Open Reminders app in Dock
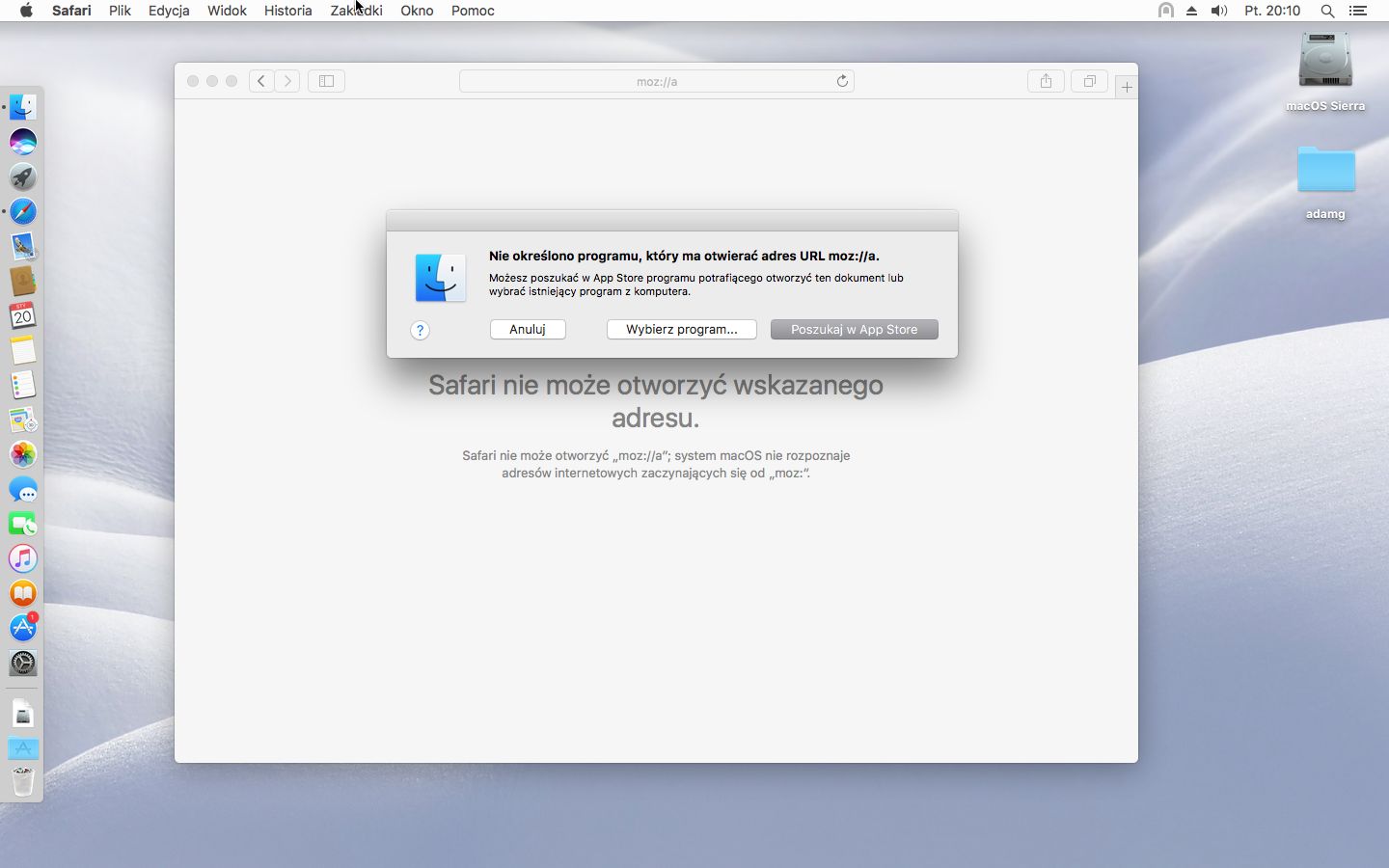The height and width of the screenshot is (868, 1389). pyautogui.click(x=23, y=385)
